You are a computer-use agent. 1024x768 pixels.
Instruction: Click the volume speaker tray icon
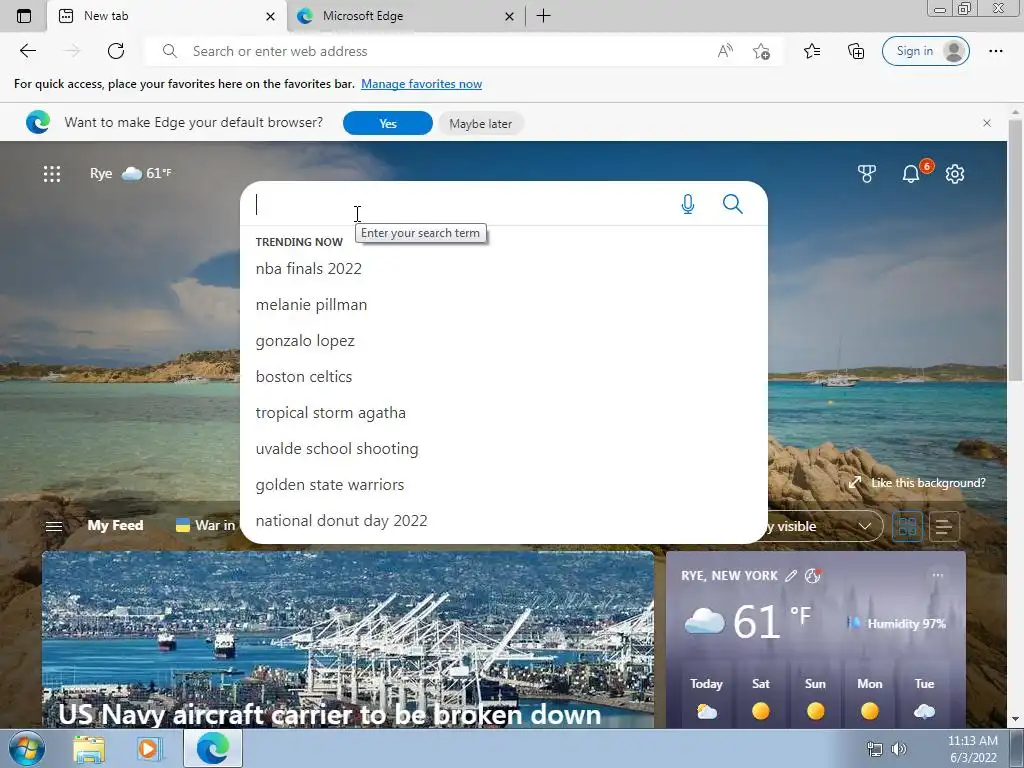coord(899,749)
